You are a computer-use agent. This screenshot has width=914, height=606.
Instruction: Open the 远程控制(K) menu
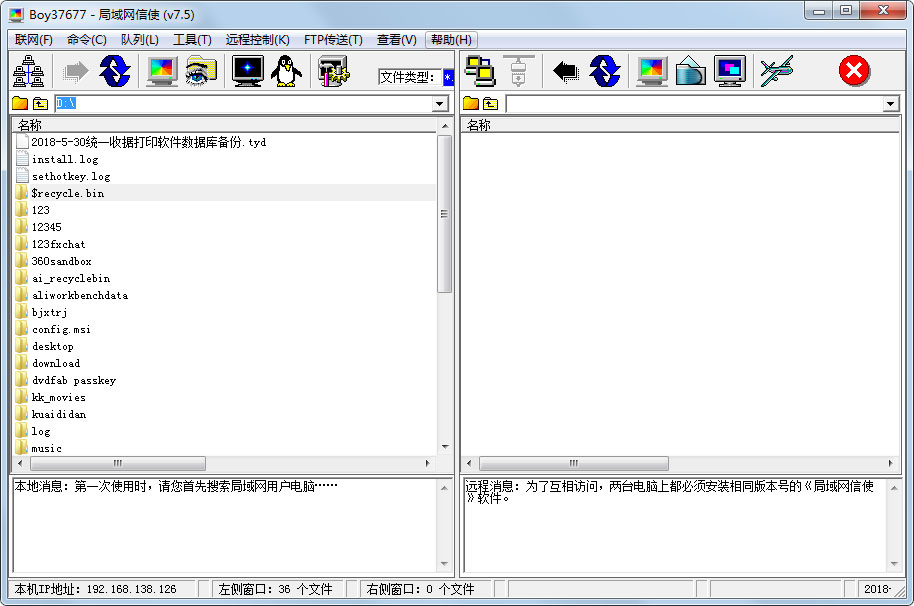pyautogui.click(x=256, y=40)
